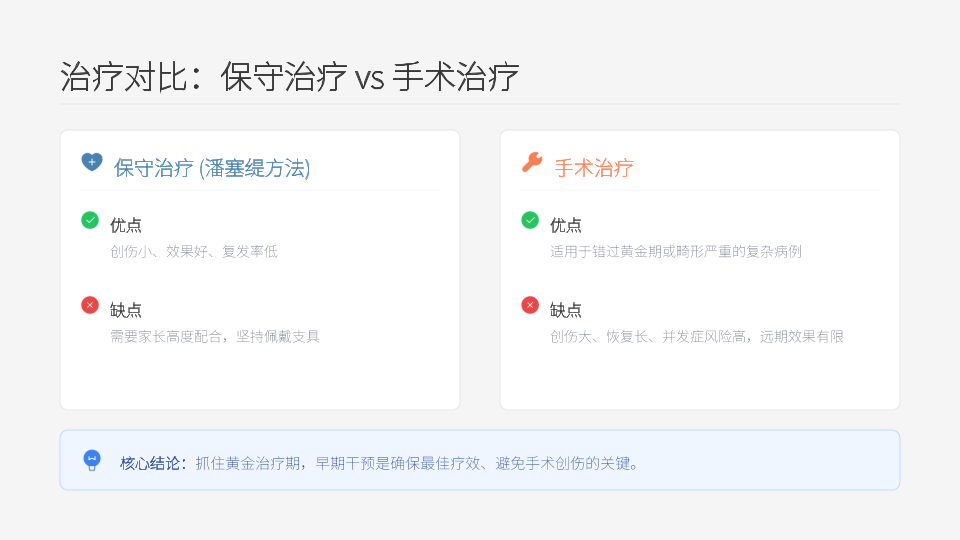Screen dimensions: 960x540
Task: Click the blue lightbulb icon near 核心结论
Action: click(92, 460)
